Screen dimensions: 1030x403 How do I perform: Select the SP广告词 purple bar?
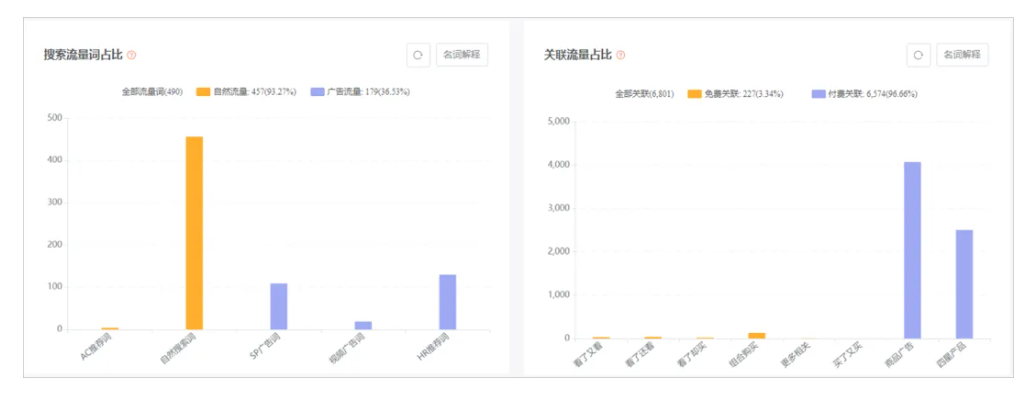click(279, 306)
